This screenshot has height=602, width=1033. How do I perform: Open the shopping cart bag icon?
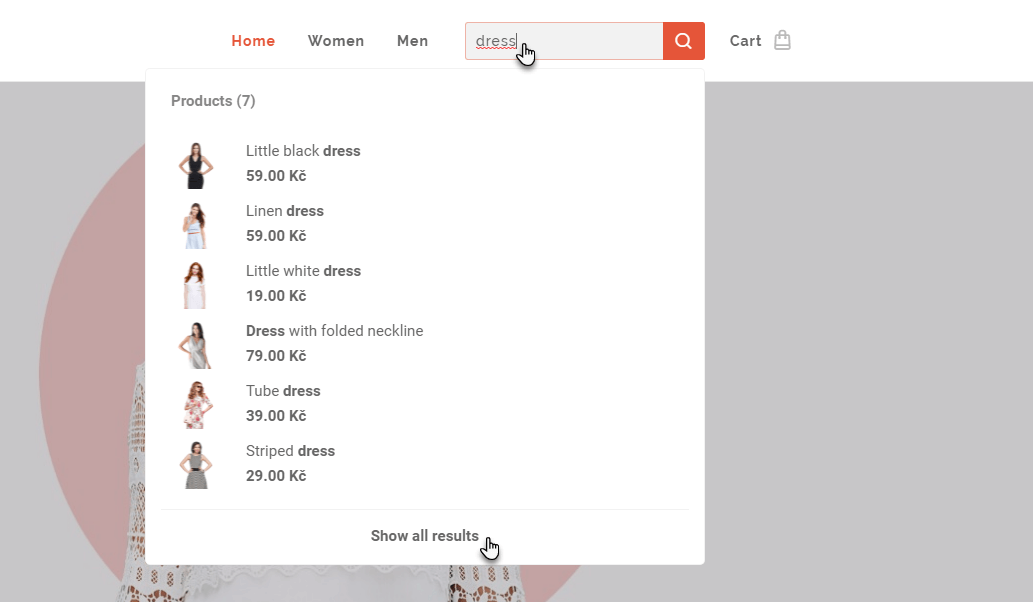782,41
